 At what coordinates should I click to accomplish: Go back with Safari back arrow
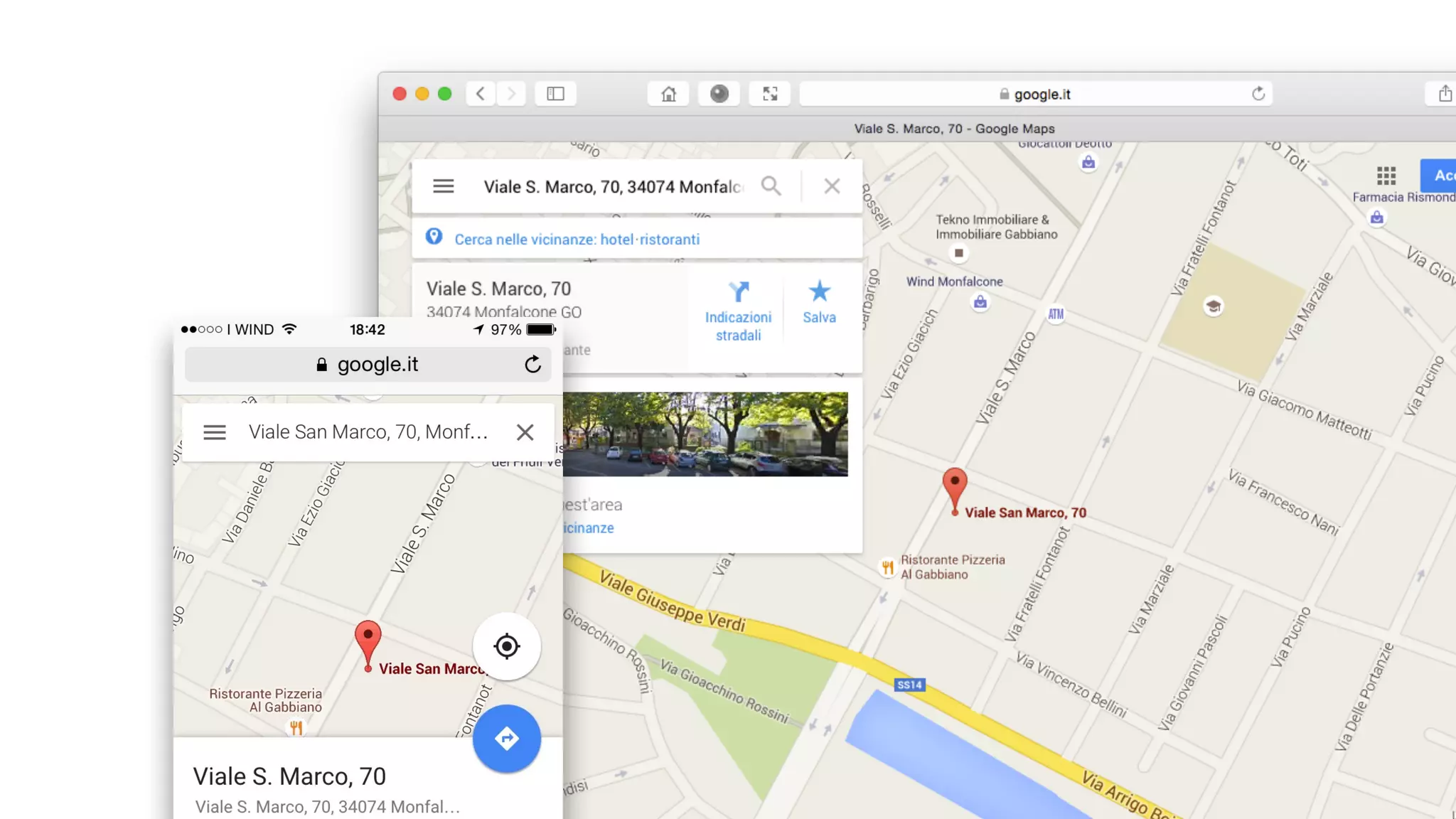pyautogui.click(x=481, y=94)
